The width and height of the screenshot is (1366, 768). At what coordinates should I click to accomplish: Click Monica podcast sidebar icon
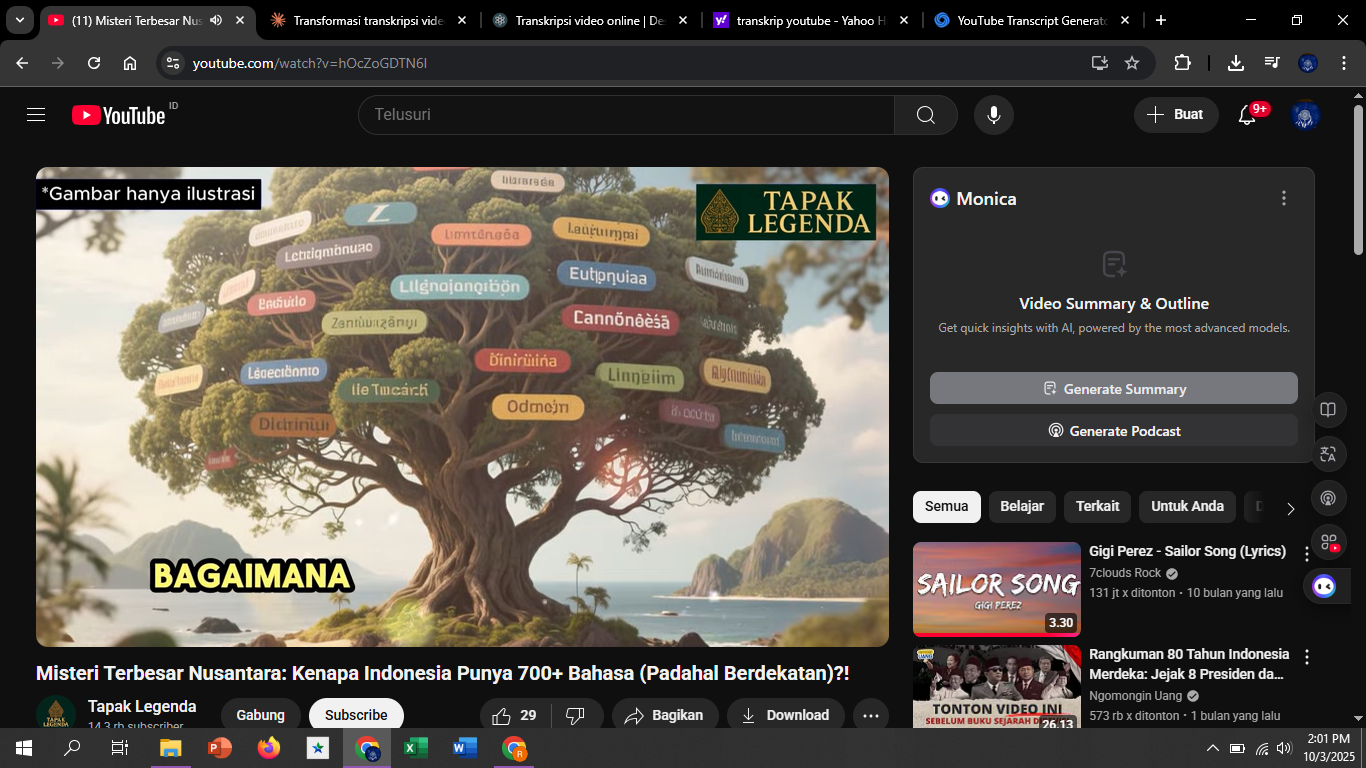[1328, 498]
